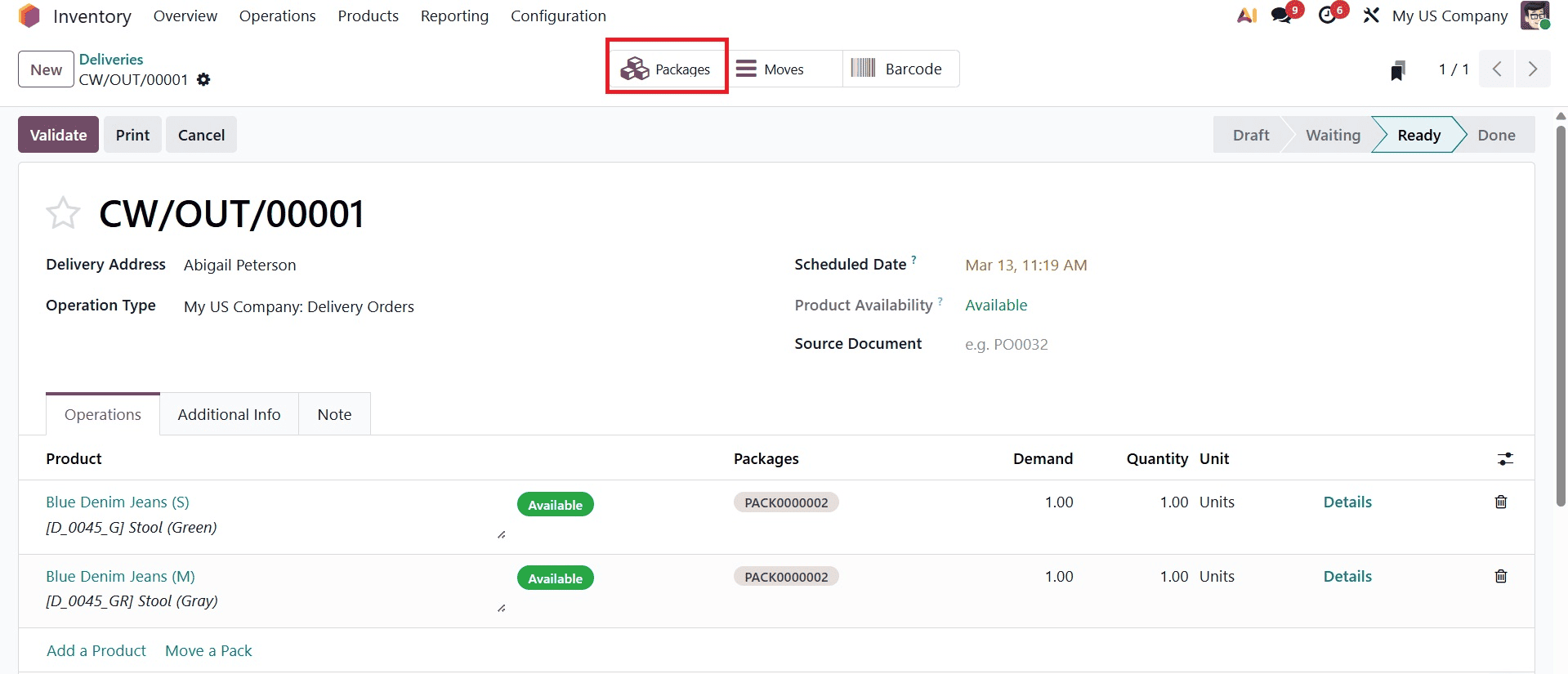Click Product Availability help question mark
The image size is (1568, 674).
pos(940,301)
